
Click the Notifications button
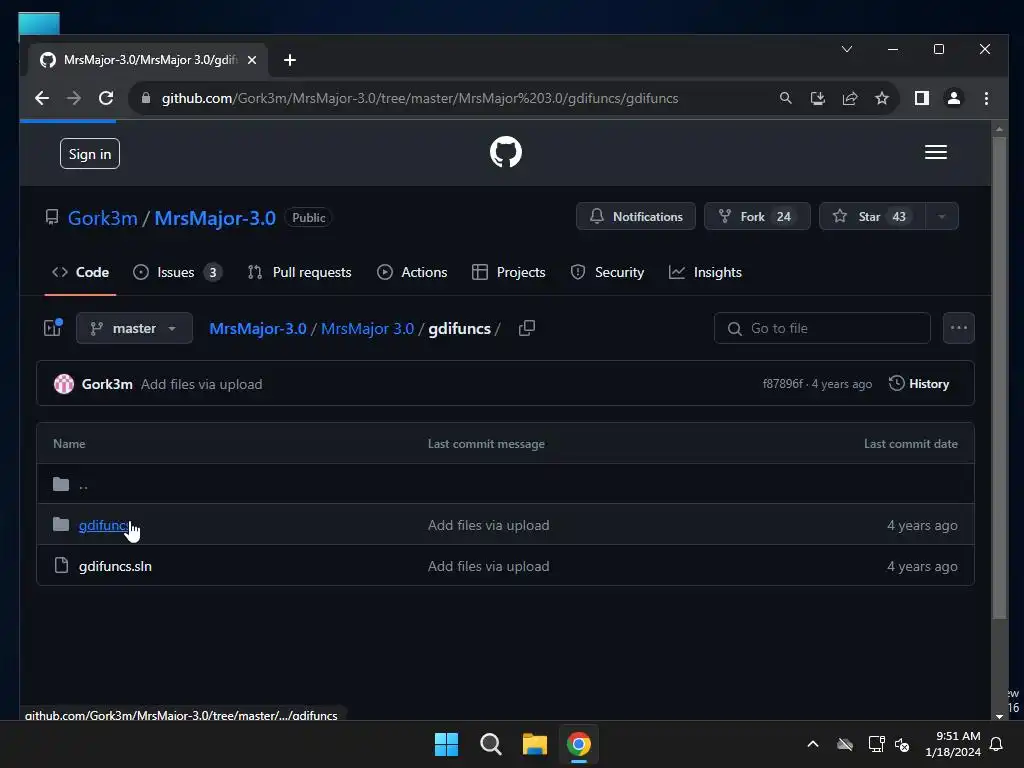635,217
